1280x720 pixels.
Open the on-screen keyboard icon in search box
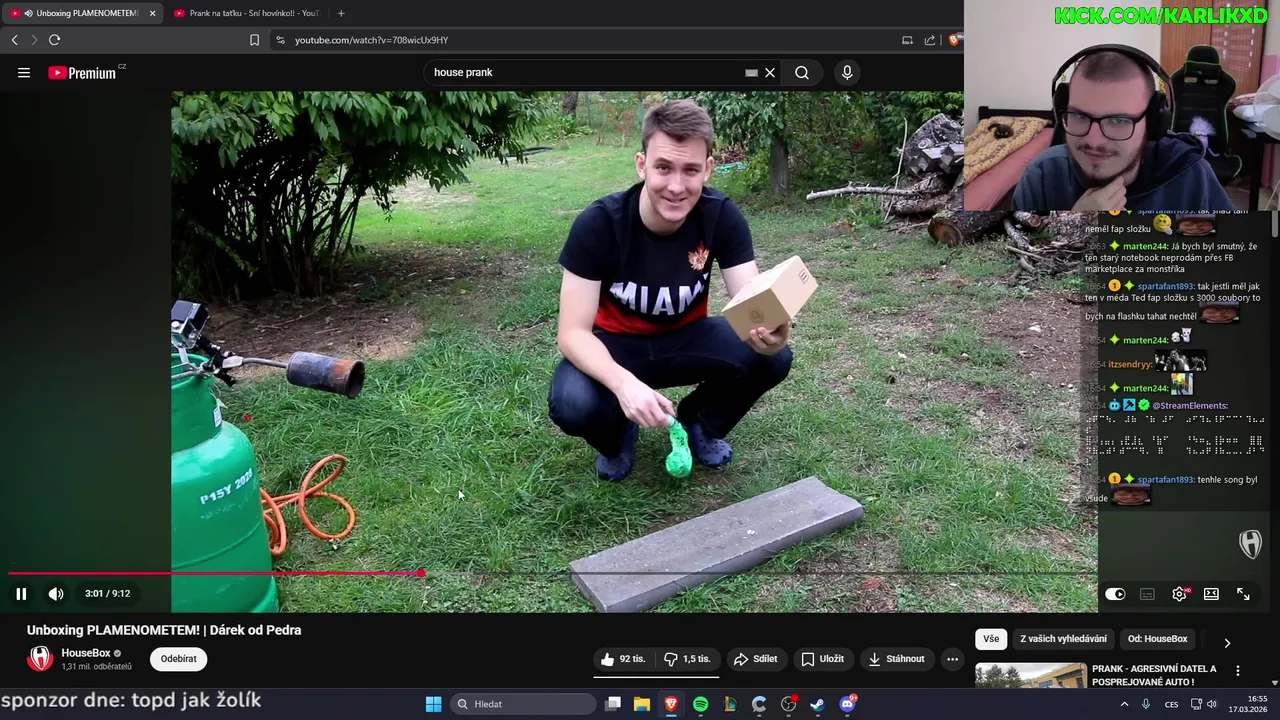(x=751, y=72)
